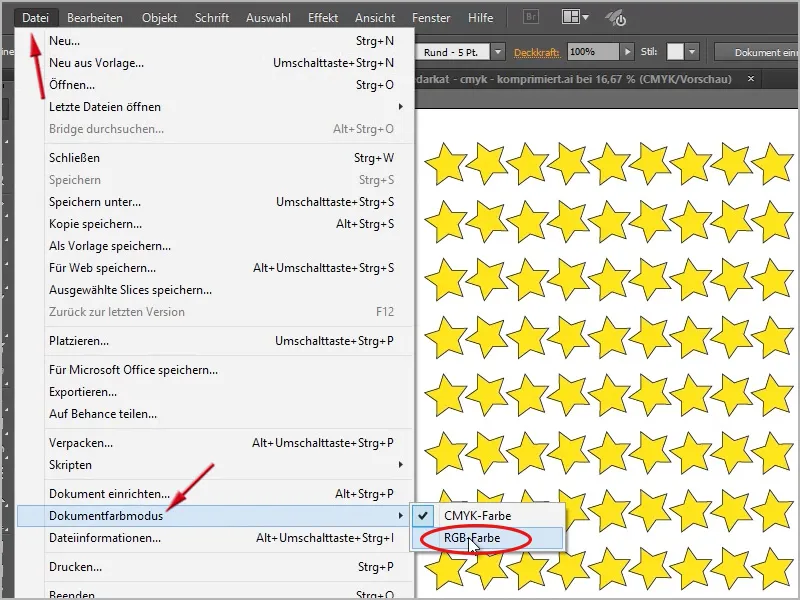Click the 100% opacity input field
The image size is (800, 600).
coord(593,52)
